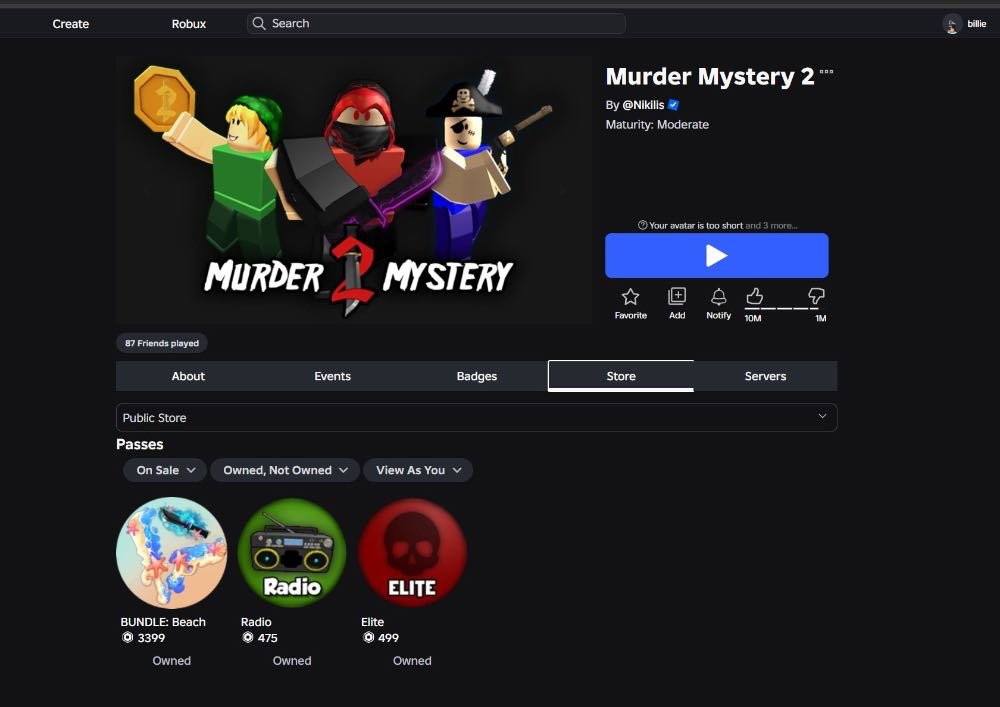This screenshot has height=707, width=1000.
Task: Dislike the game with thumbs down
Action: (816, 296)
